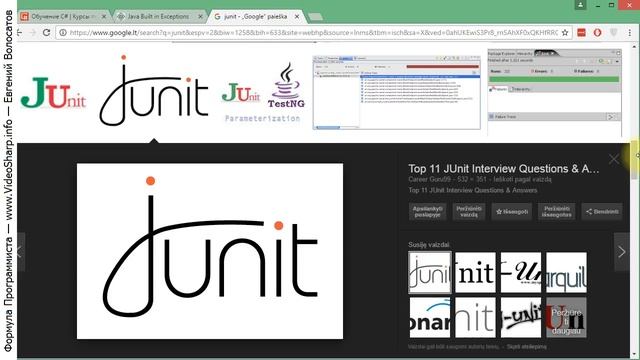Click the red extension icon next to the bookmark star
640x360 pixels.
(581, 33)
